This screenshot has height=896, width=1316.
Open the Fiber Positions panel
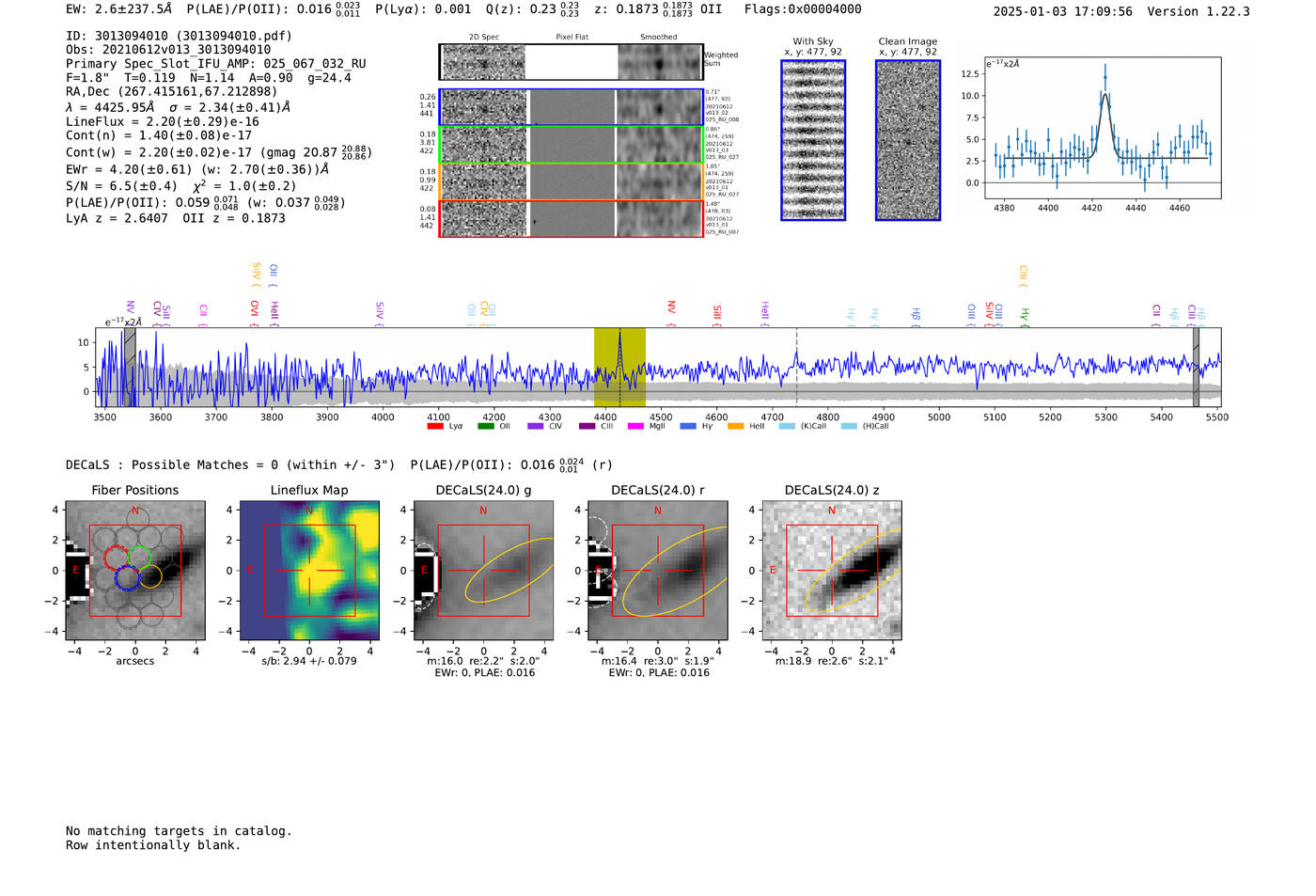(135, 570)
